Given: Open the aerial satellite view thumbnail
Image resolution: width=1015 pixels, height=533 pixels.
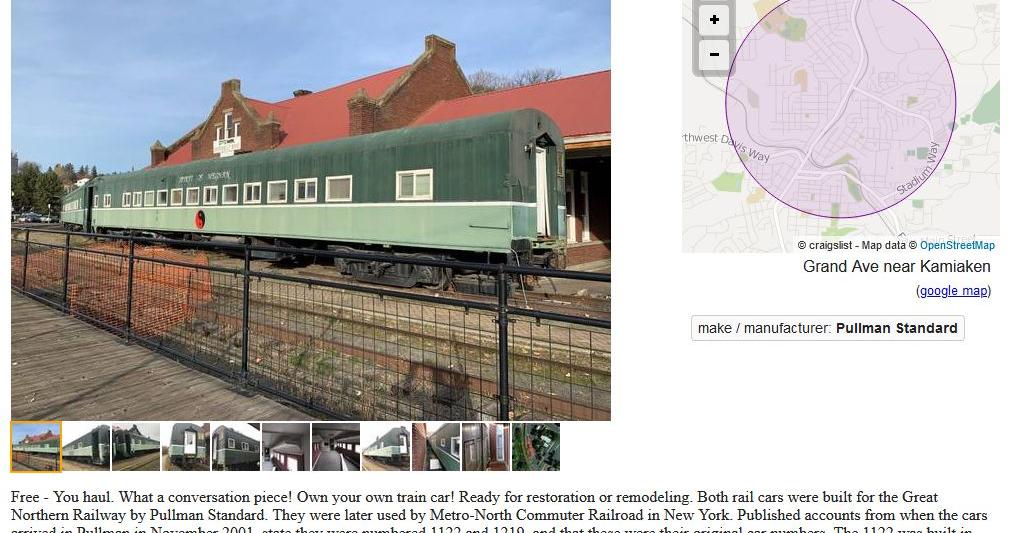Looking at the screenshot, I should pos(535,447).
